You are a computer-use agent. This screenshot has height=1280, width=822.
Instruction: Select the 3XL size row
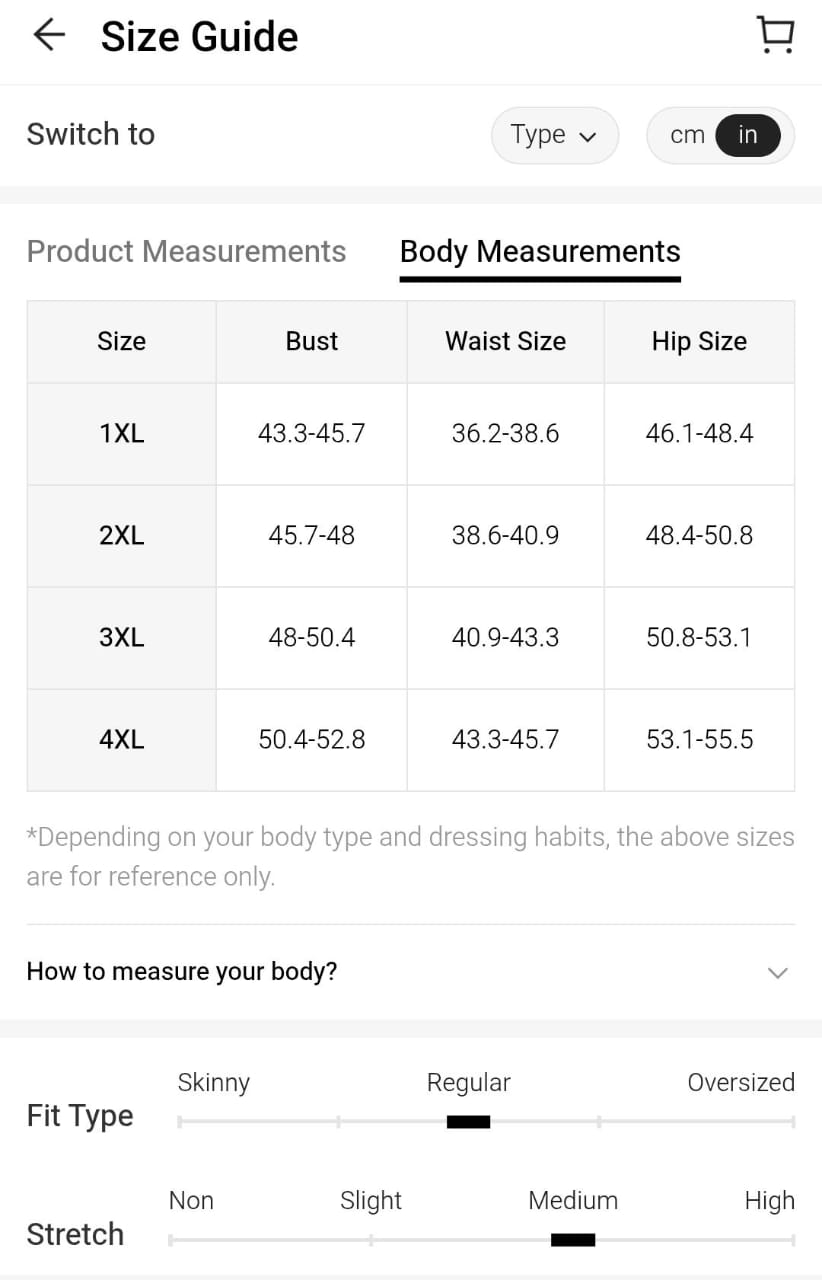(x=121, y=638)
